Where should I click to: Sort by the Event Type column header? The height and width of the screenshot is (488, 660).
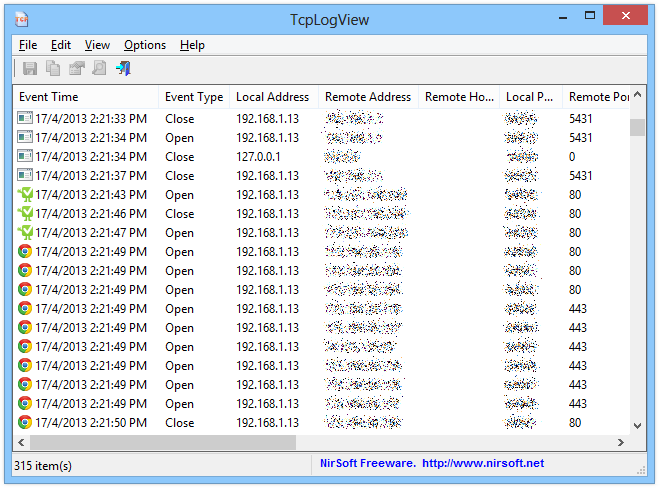[193, 97]
